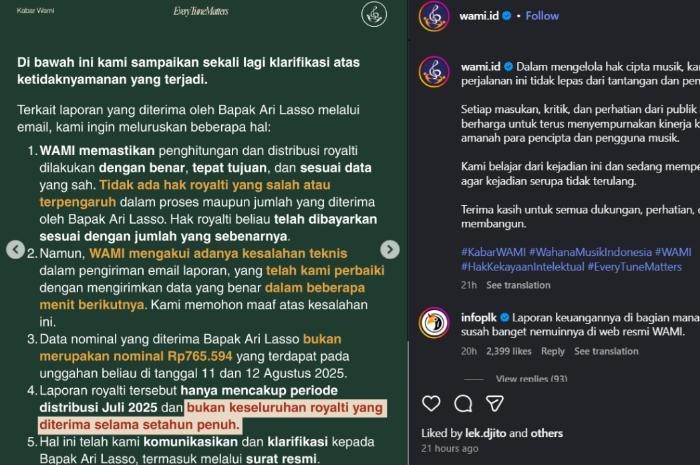The image size is (700, 465).
Task: Open comment box via speech bubble icon
Action: [x=463, y=403]
